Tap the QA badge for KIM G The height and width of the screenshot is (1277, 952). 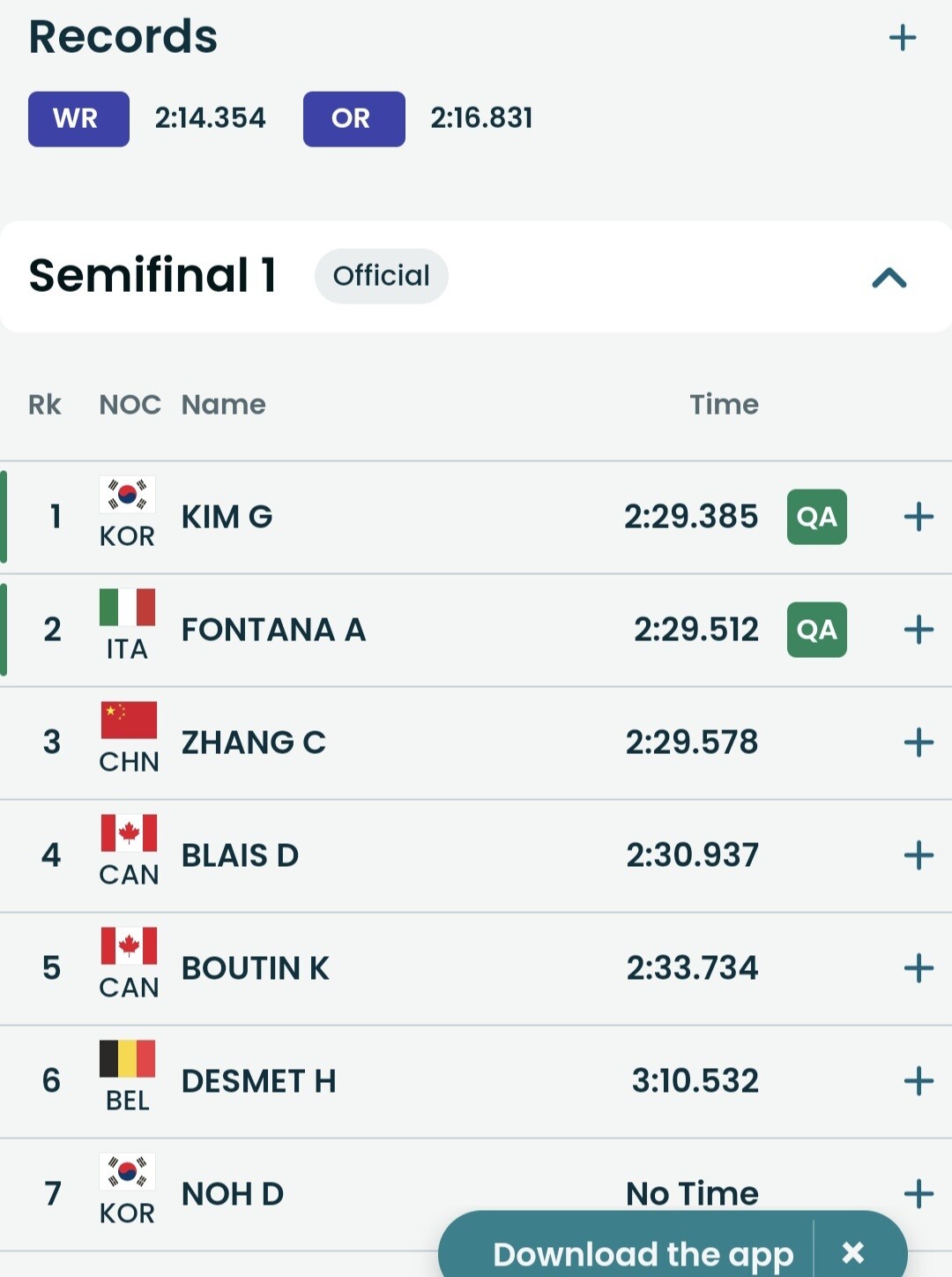click(x=816, y=517)
